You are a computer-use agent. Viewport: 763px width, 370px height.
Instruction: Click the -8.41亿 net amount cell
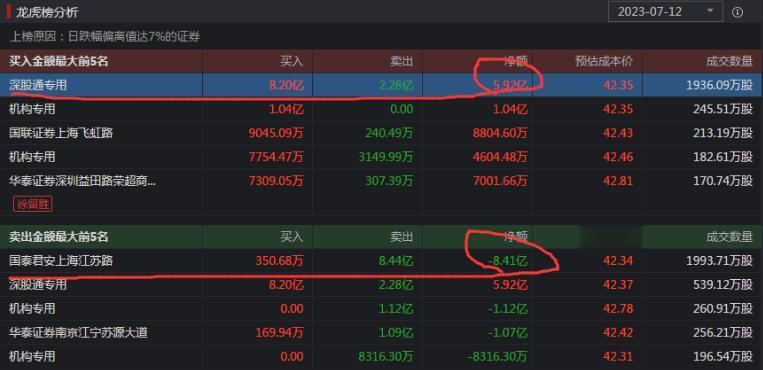click(x=508, y=261)
